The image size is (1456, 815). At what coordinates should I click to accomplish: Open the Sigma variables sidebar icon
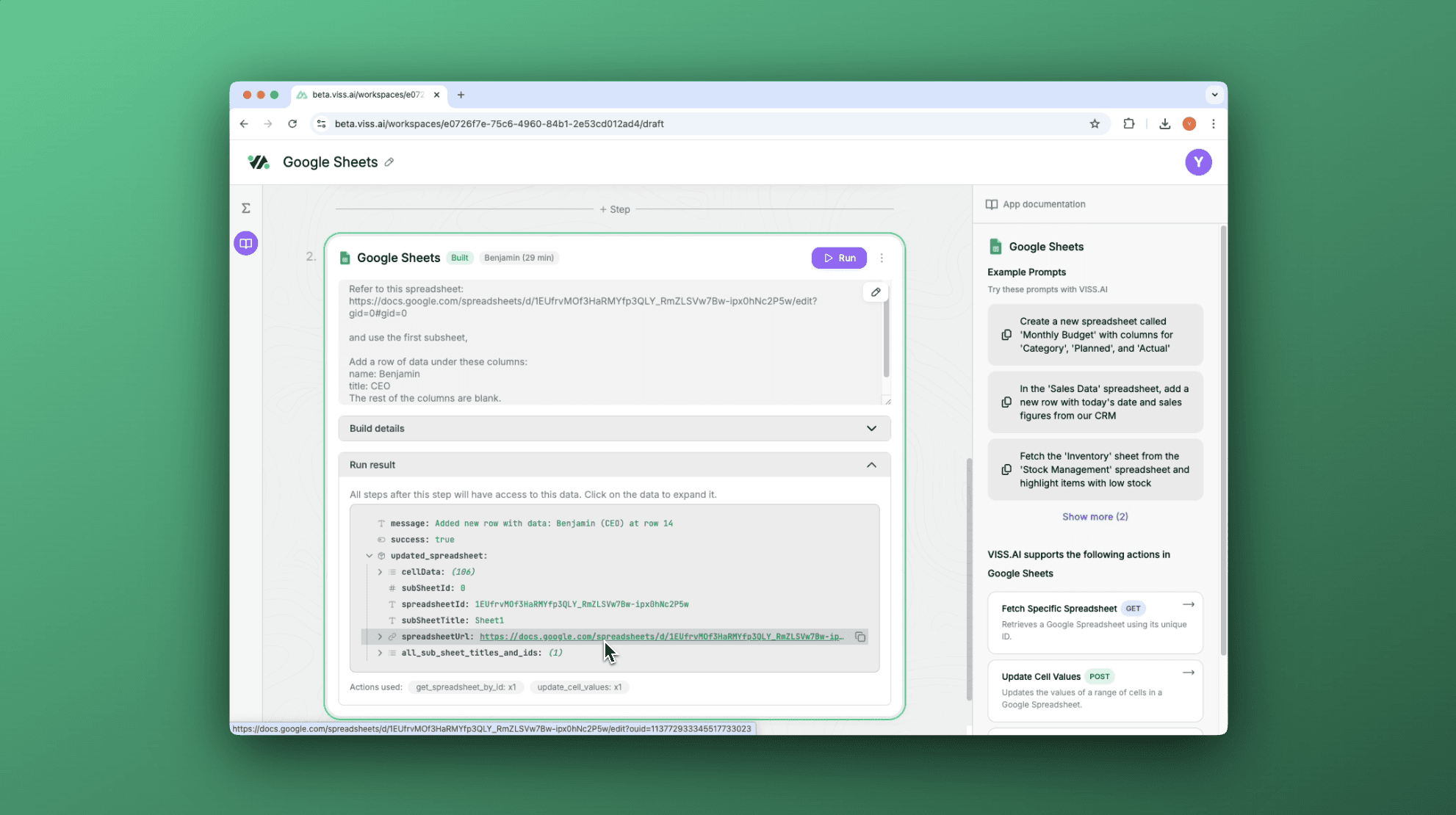[x=246, y=209]
